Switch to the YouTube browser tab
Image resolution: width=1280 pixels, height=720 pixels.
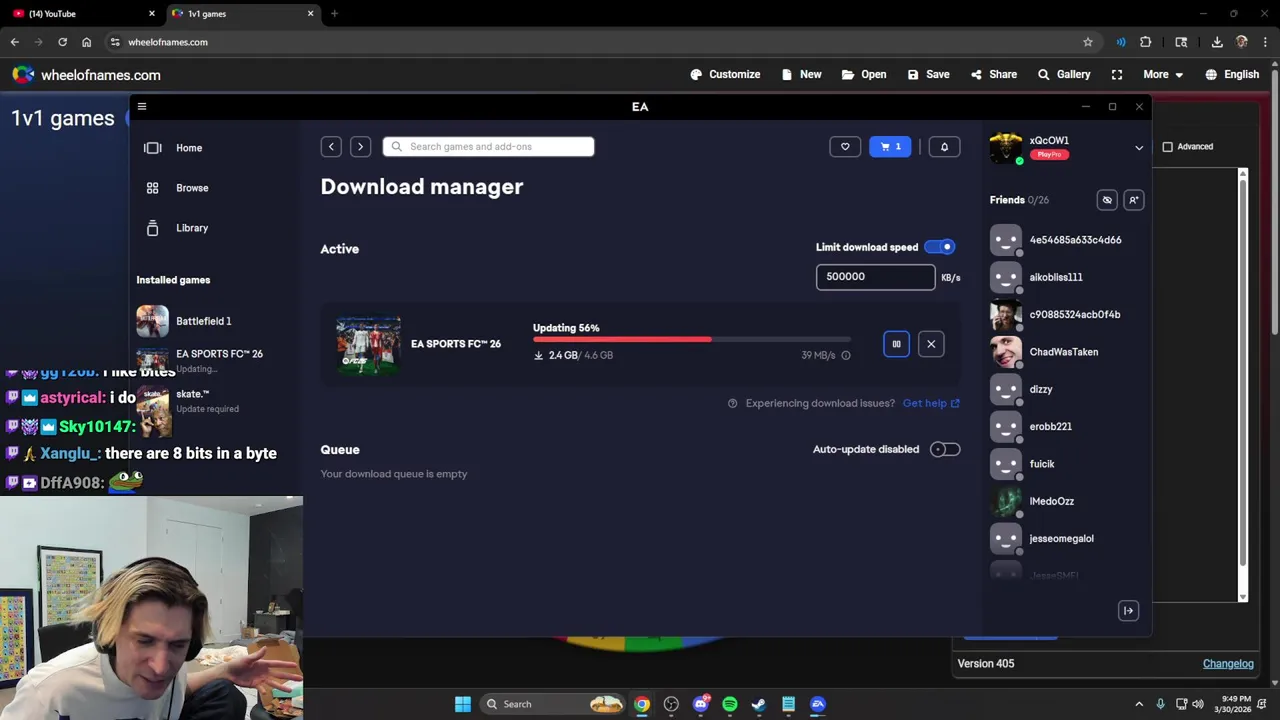click(80, 14)
